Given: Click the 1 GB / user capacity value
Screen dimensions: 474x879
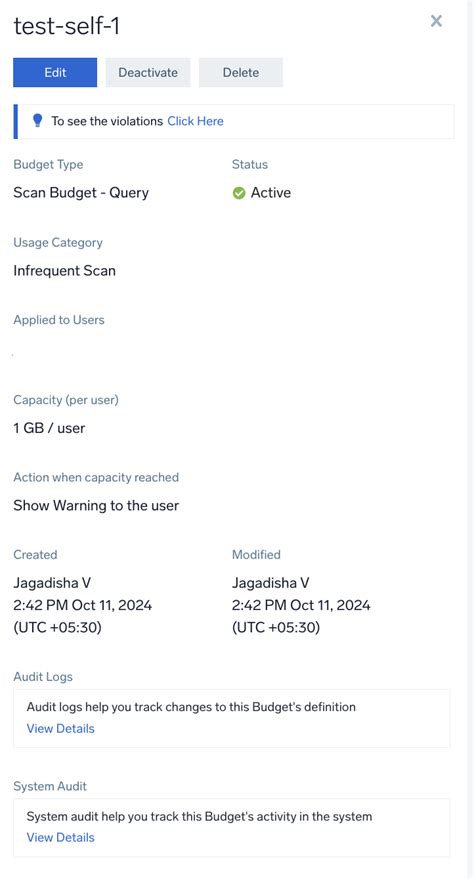Looking at the screenshot, I should click(49, 428).
